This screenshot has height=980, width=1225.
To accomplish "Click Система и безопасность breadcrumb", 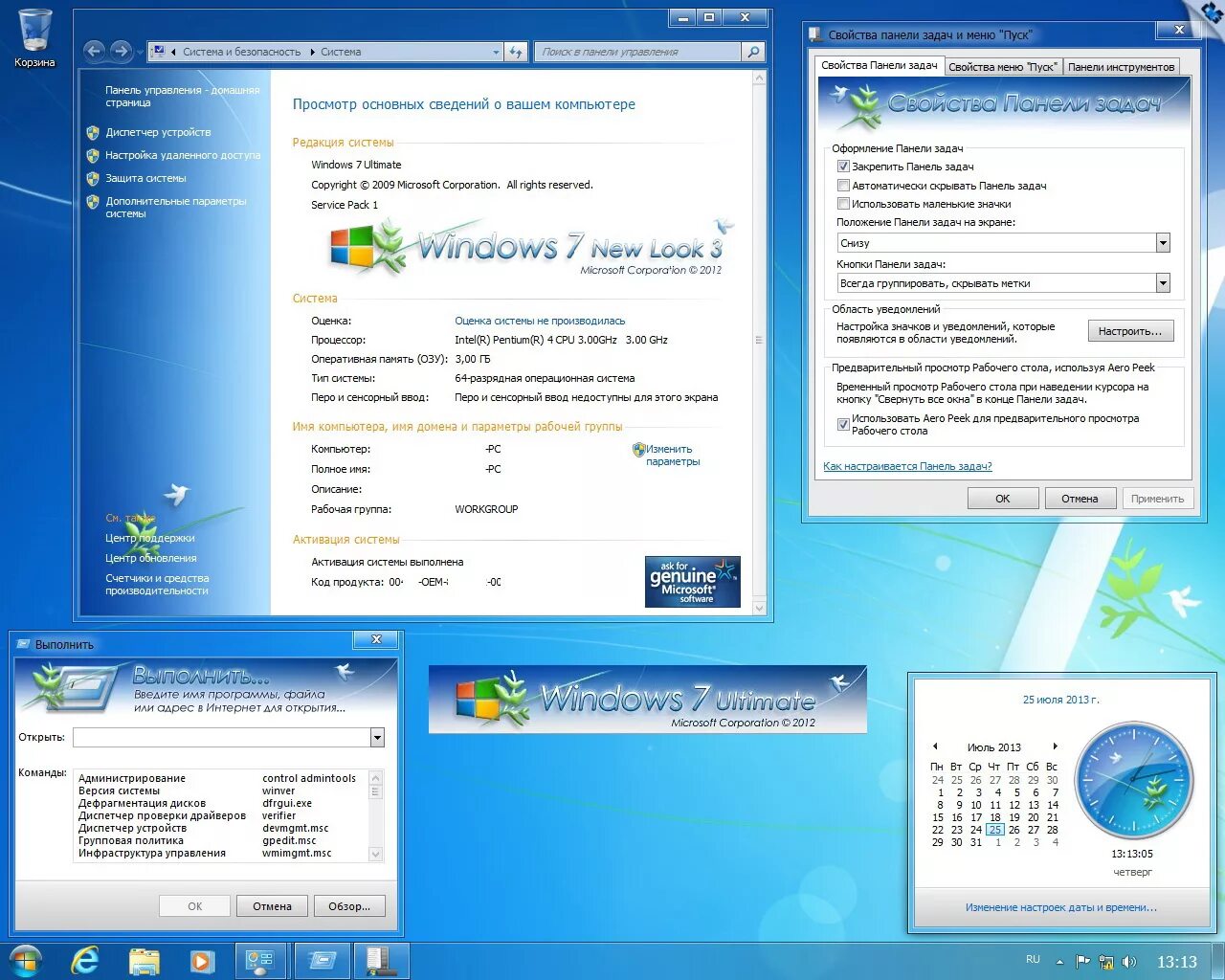I will 241,52.
